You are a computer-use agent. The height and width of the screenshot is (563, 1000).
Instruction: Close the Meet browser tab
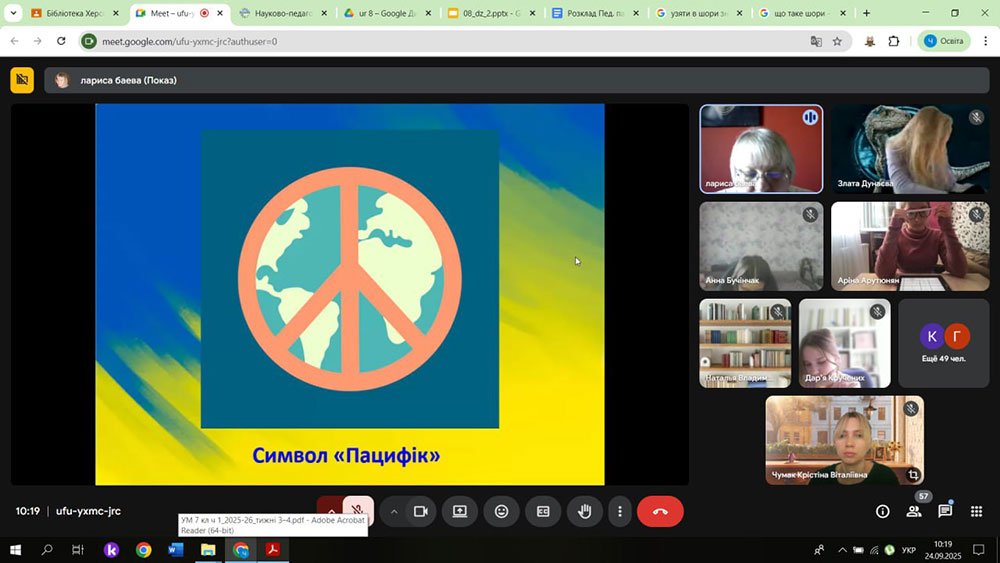click(220, 13)
